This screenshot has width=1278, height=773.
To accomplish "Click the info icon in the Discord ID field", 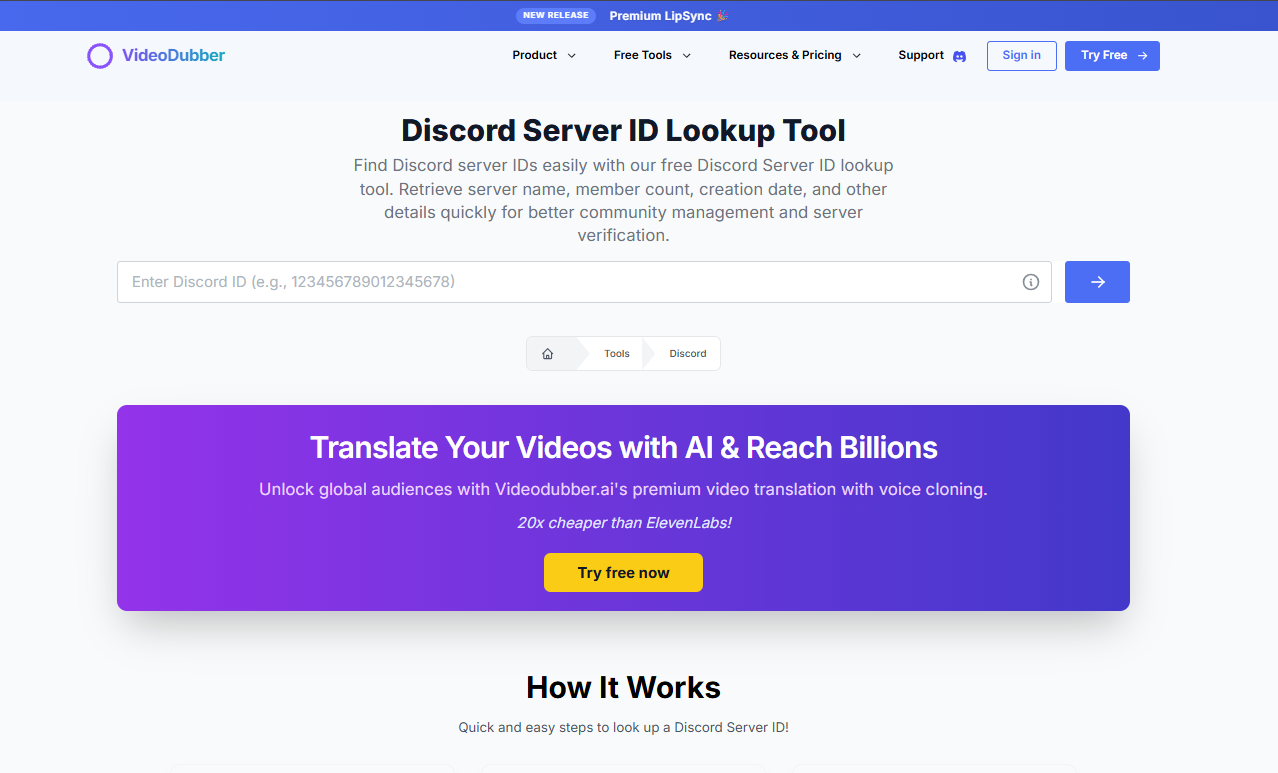I will [x=1031, y=282].
